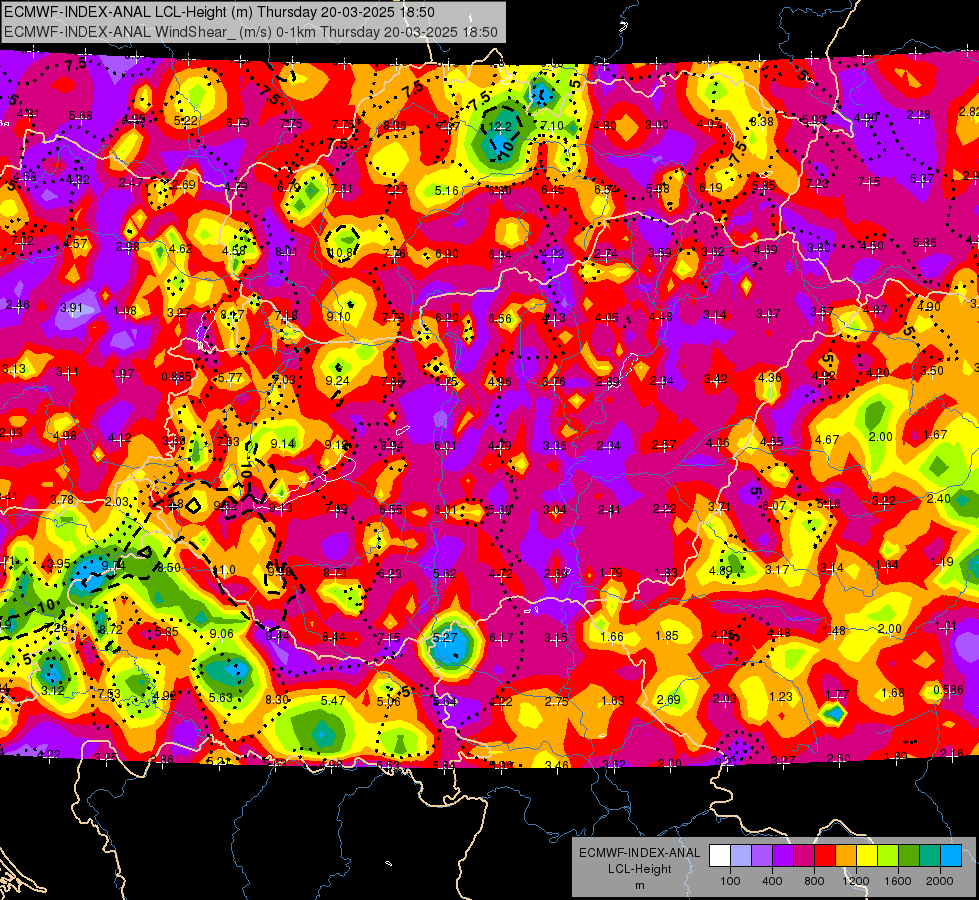Viewport: 979px width, 900px height.
Task: Click the LCL-Height text in the legend
Action: (639, 869)
